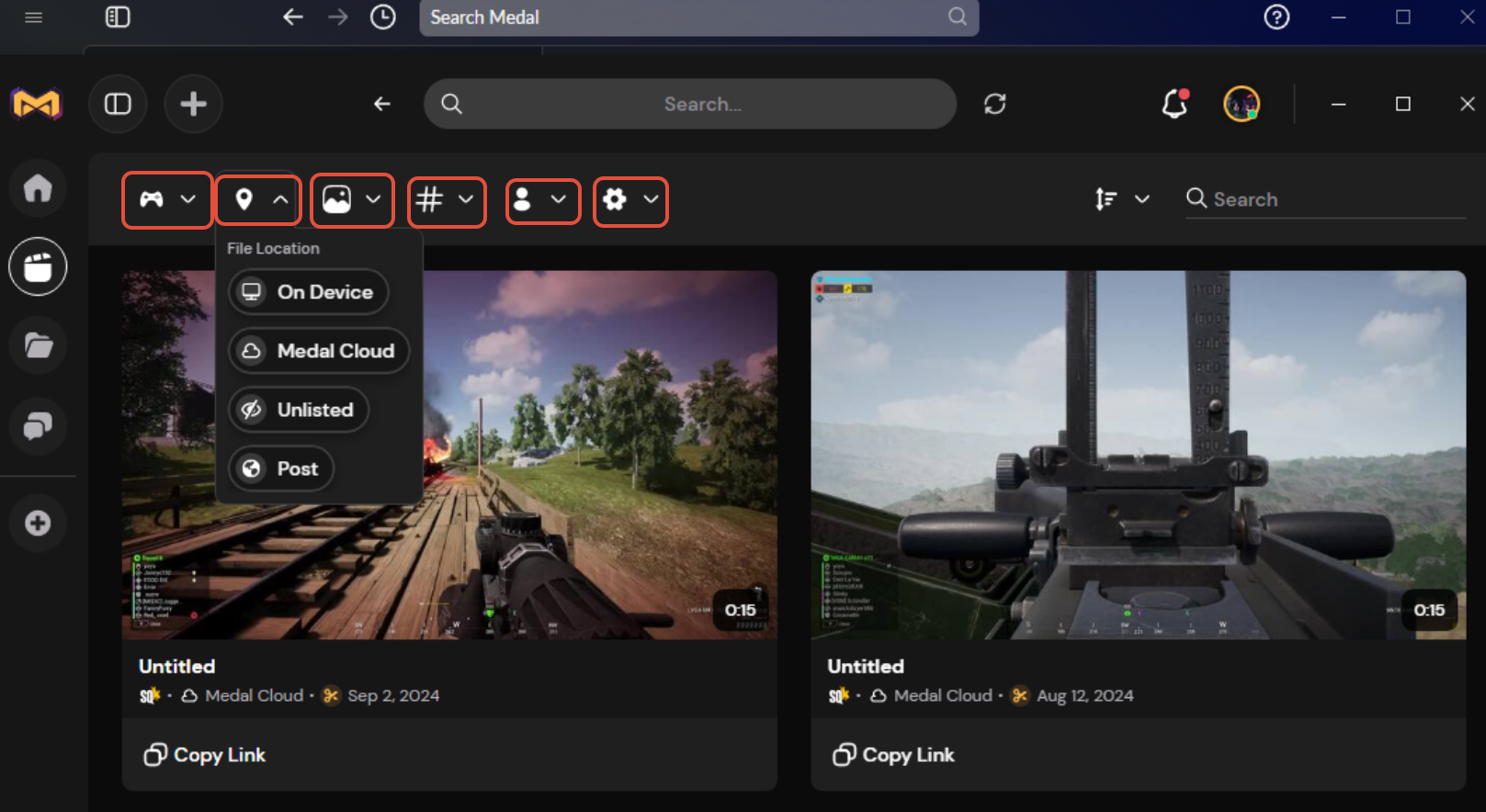1486x812 pixels.
Task: Click Medal Cloud label on Sep 2 clip
Action: (254, 696)
